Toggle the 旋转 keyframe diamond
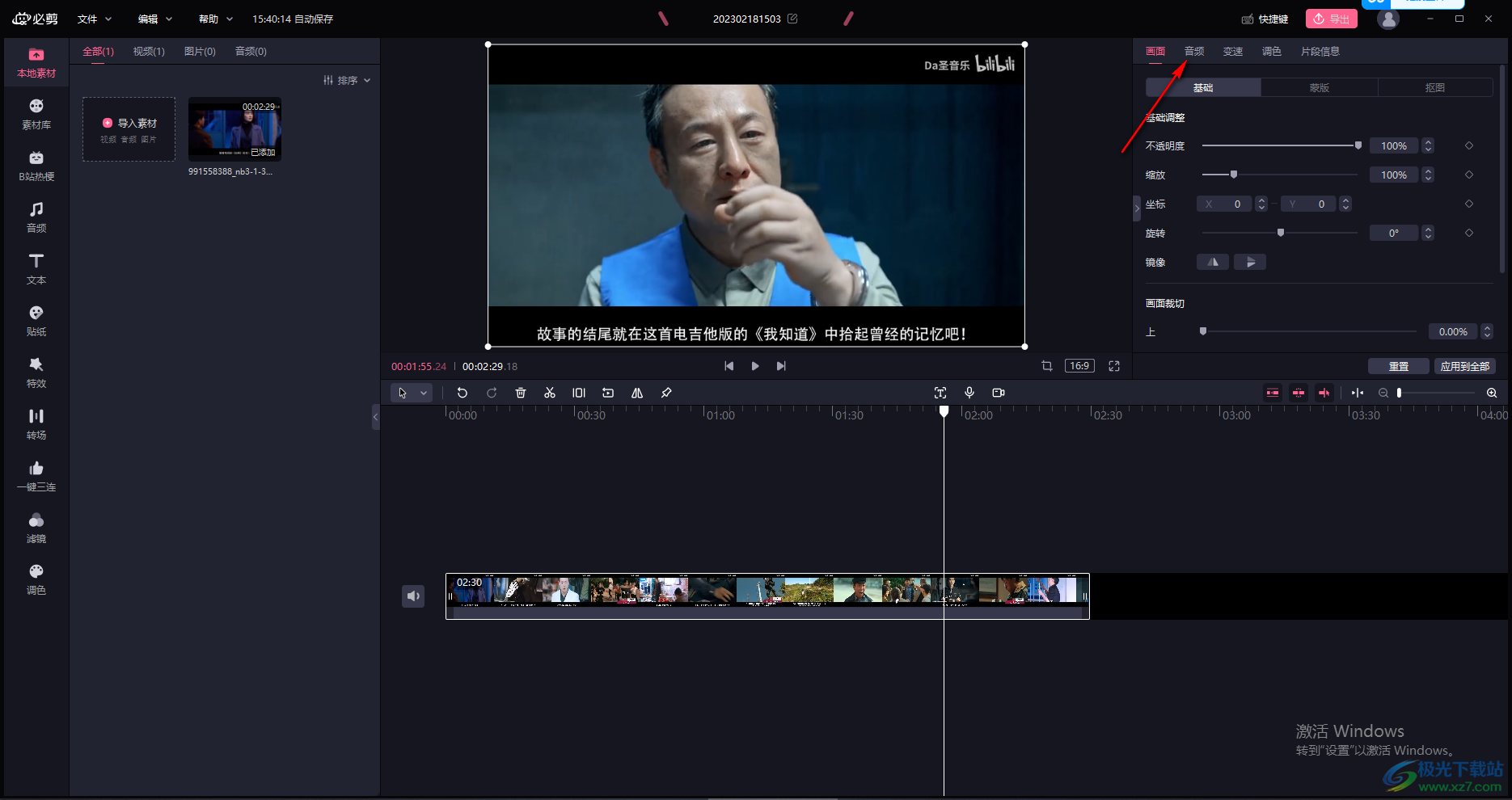Image resolution: width=1512 pixels, height=800 pixels. click(x=1469, y=233)
